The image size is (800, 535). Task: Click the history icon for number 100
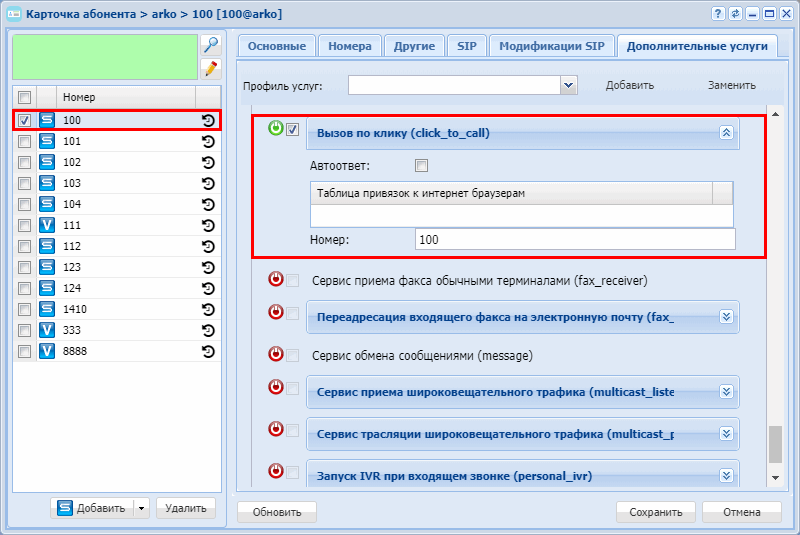pyautogui.click(x=208, y=120)
